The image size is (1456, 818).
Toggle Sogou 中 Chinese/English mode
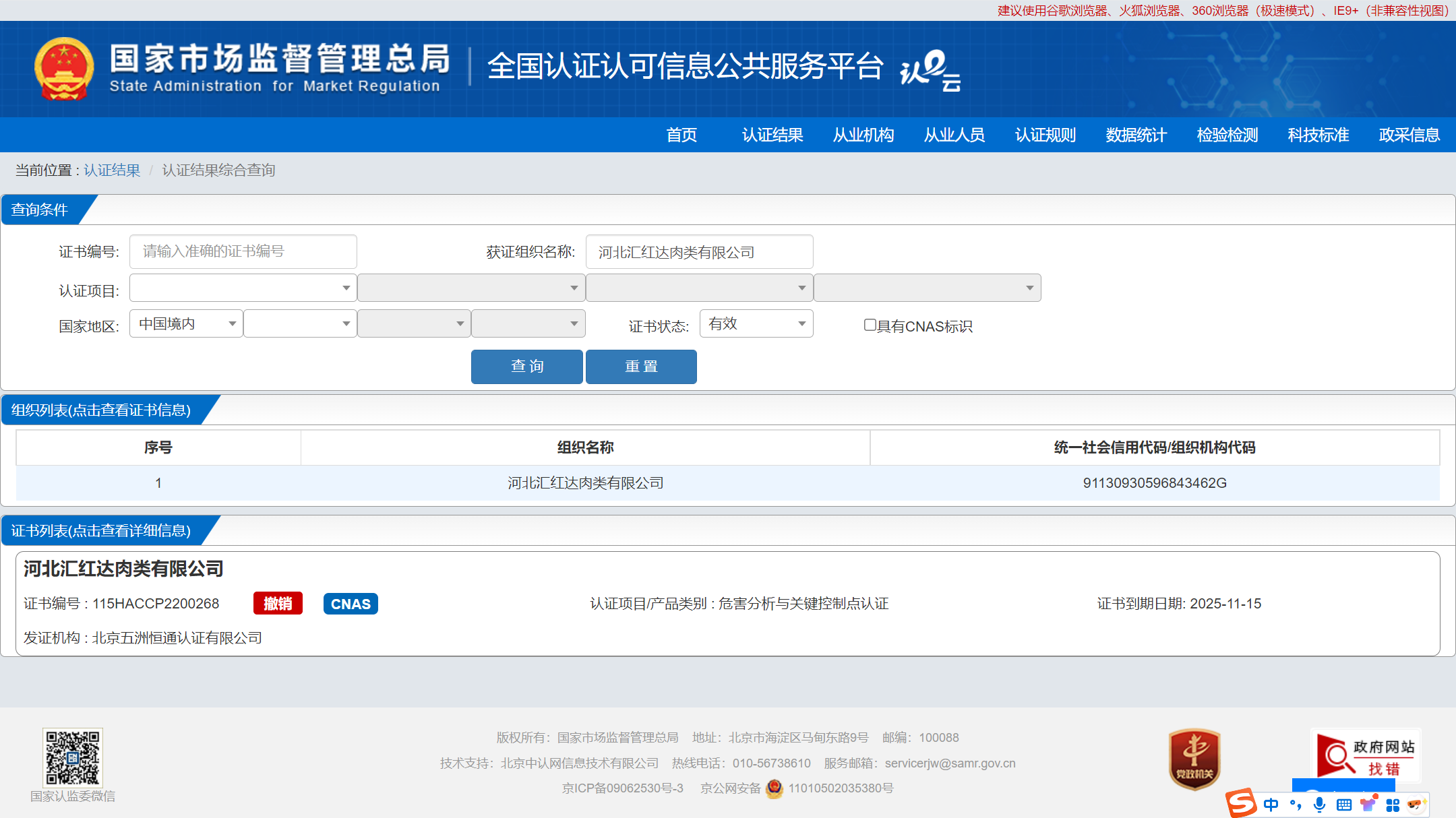coord(1271,805)
